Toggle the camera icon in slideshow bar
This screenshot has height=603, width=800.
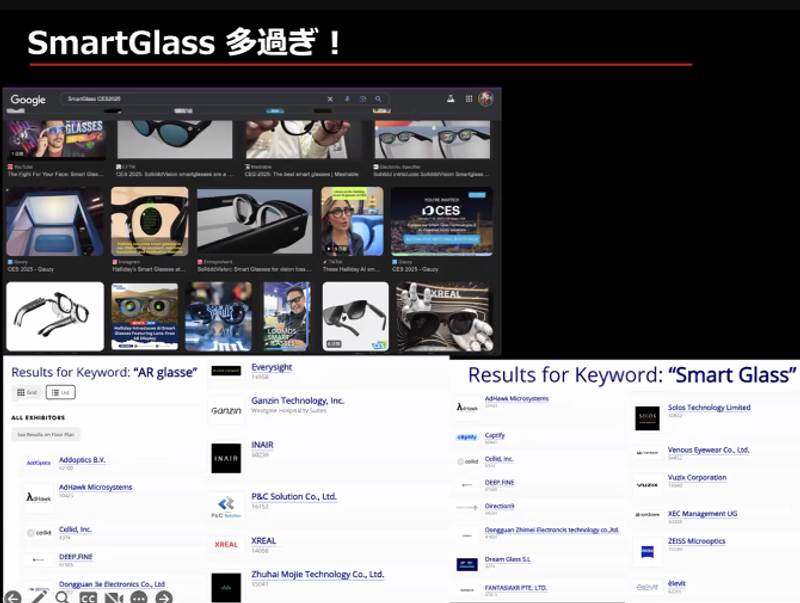point(113,598)
